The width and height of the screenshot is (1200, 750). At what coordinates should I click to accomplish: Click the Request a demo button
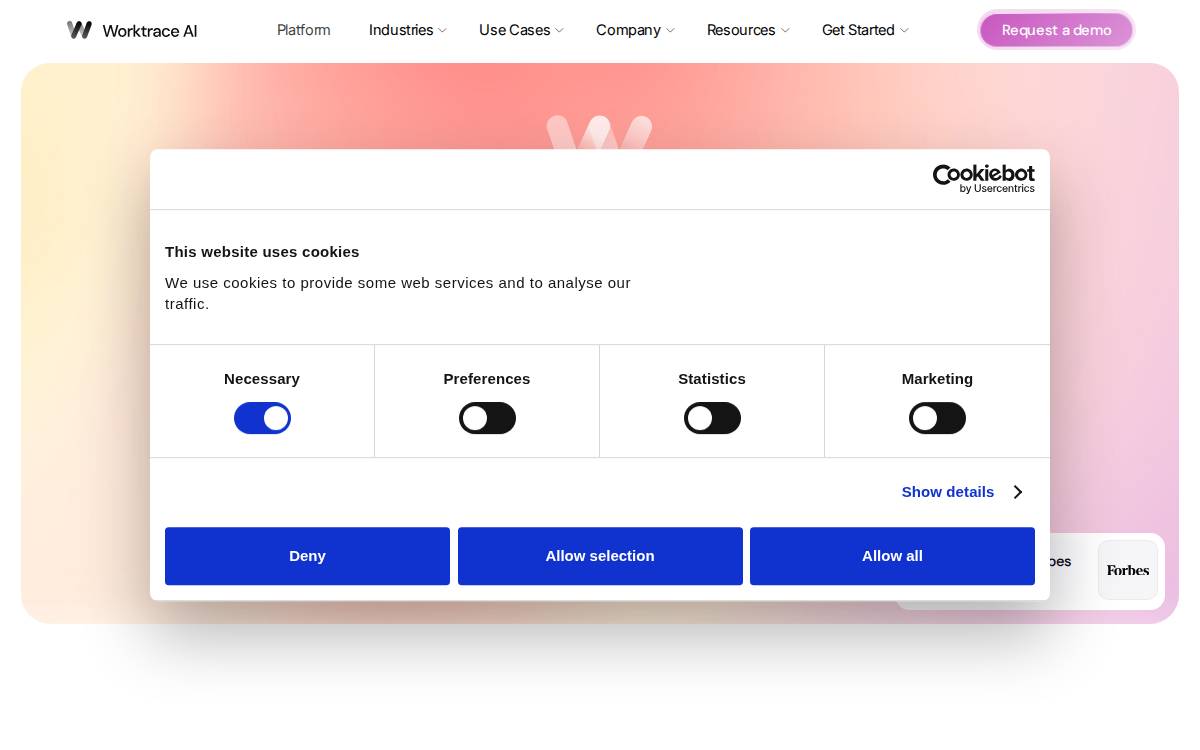point(1056,30)
